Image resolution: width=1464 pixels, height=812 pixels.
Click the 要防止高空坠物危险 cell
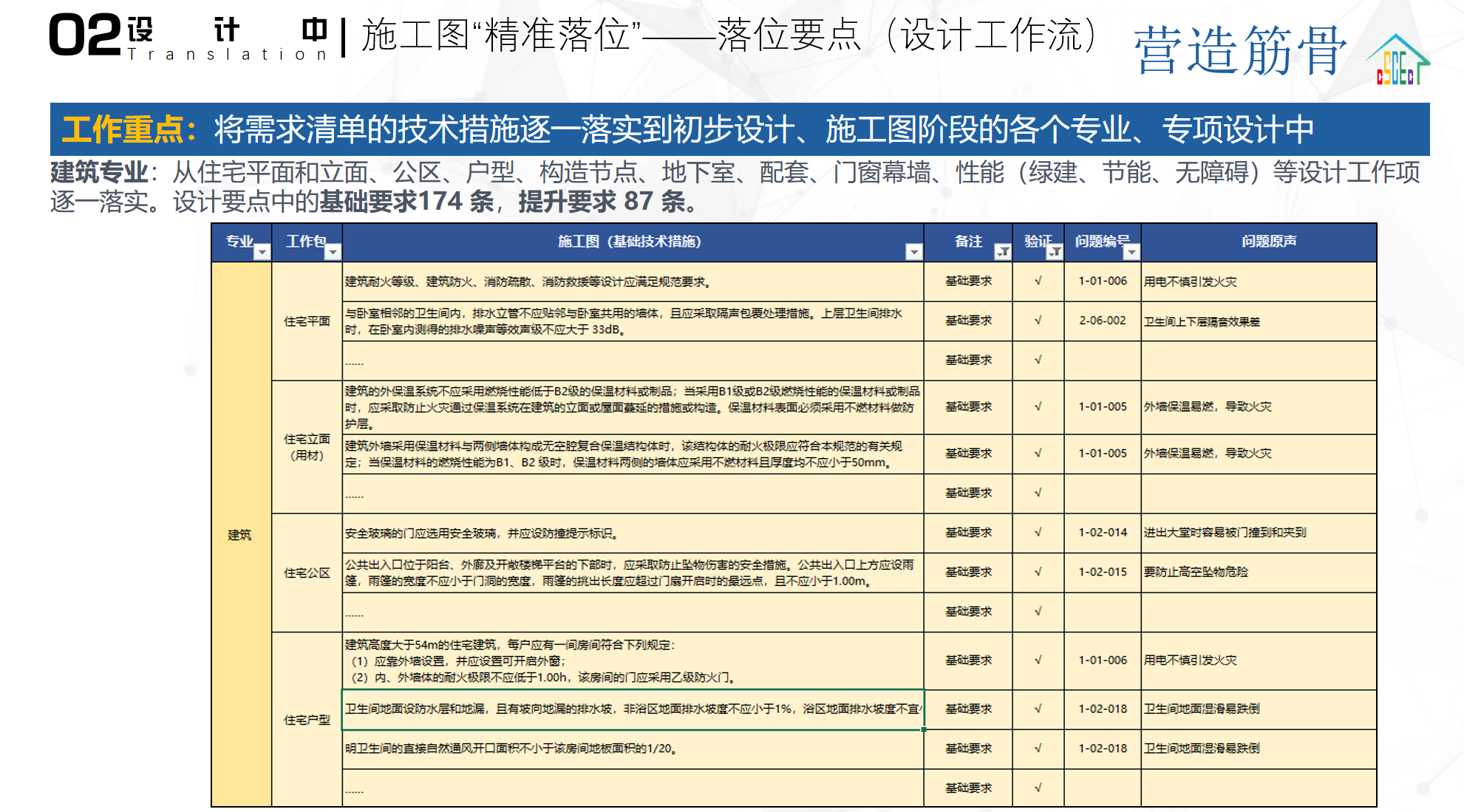tap(1259, 572)
